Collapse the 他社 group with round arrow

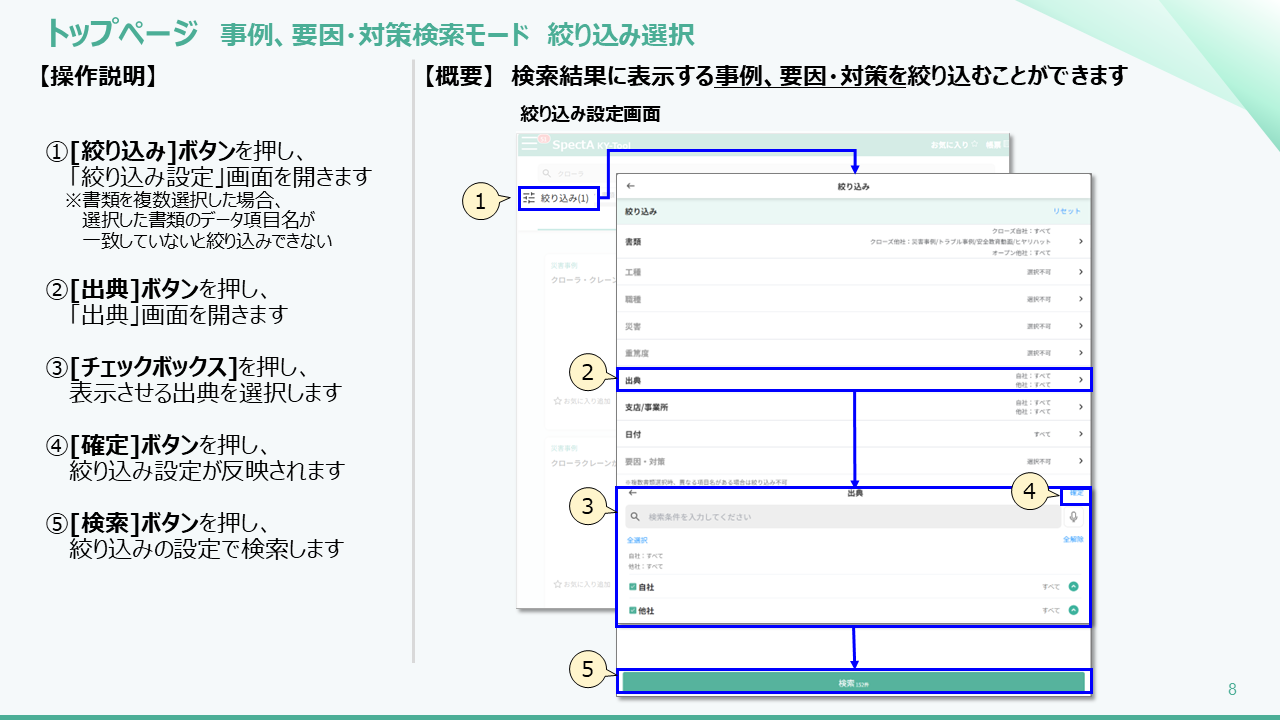[x=1073, y=610]
